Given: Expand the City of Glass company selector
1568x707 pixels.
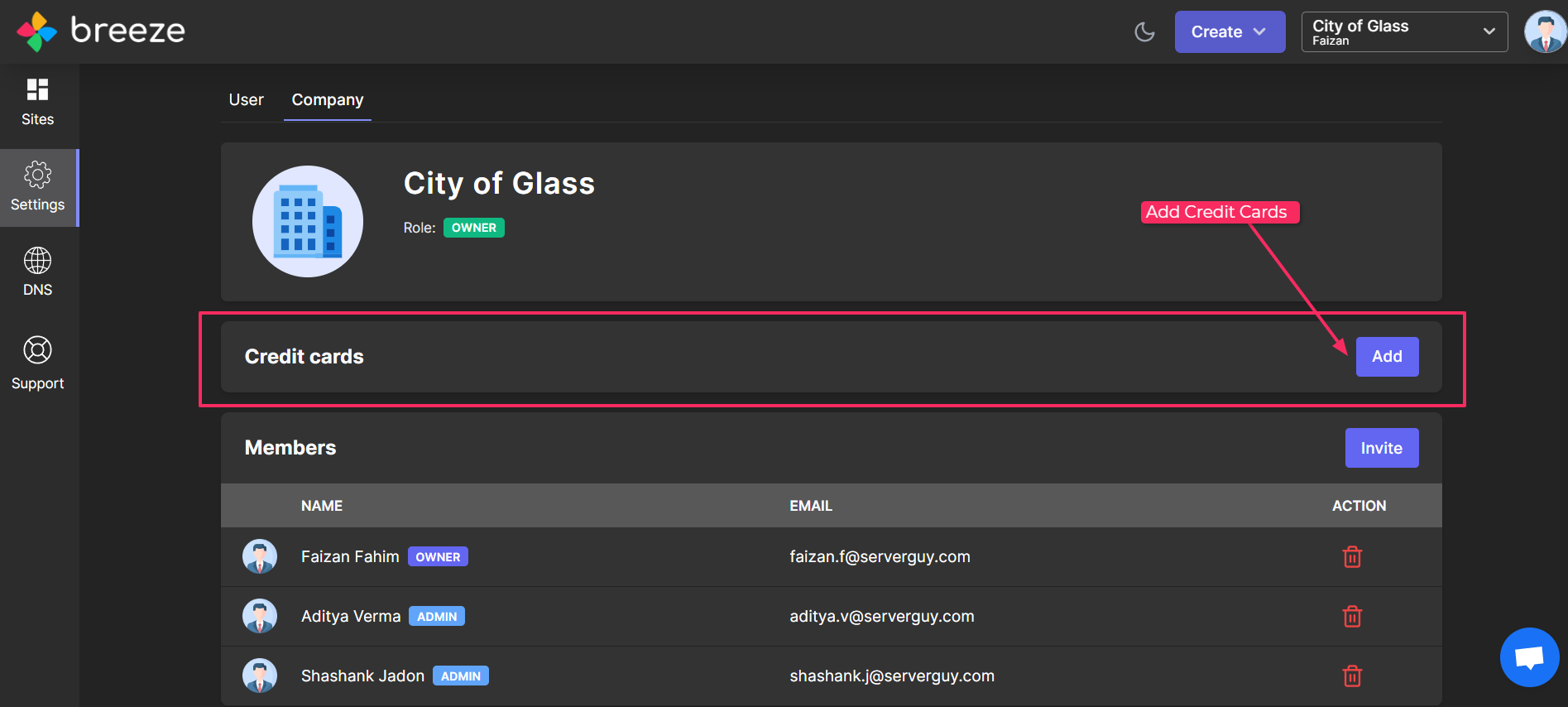Looking at the screenshot, I should pyautogui.click(x=1404, y=31).
